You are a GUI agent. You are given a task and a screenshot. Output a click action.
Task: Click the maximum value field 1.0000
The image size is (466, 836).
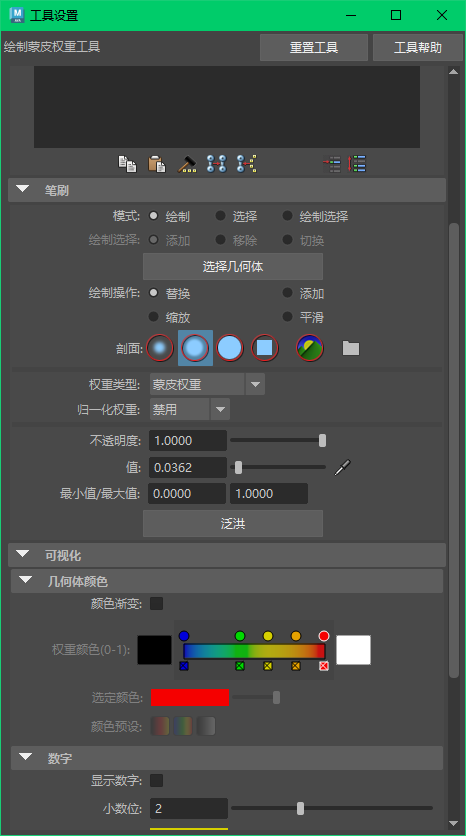coord(269,494)
